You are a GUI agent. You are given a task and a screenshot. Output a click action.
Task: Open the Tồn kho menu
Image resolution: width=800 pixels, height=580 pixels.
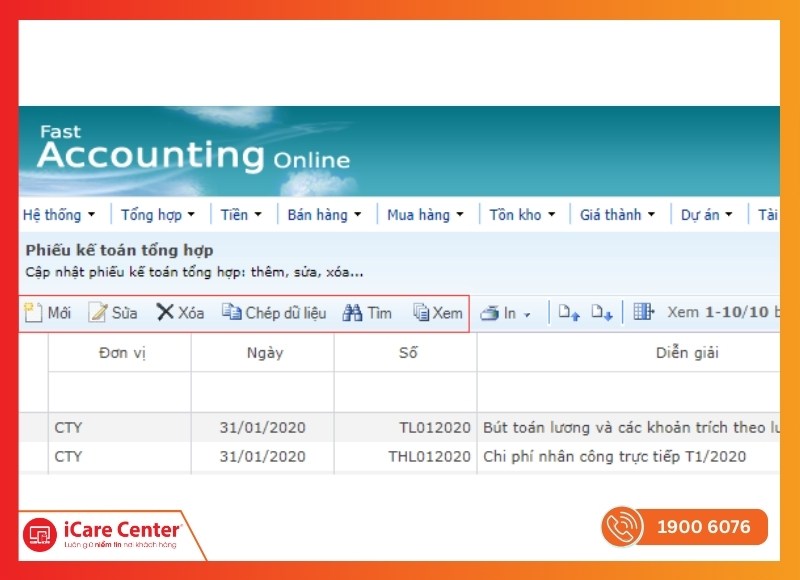[522, 215]
